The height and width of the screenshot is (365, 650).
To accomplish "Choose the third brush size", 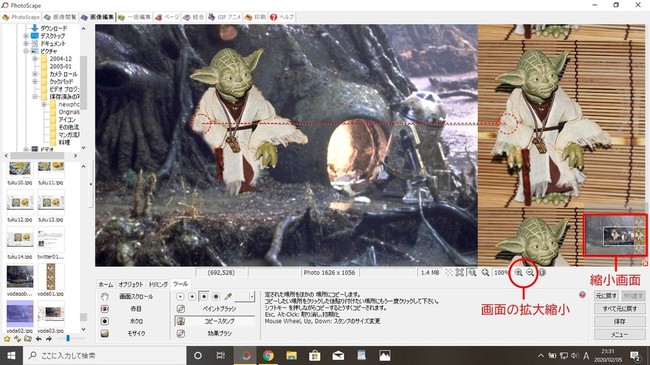I will [204, 297].
